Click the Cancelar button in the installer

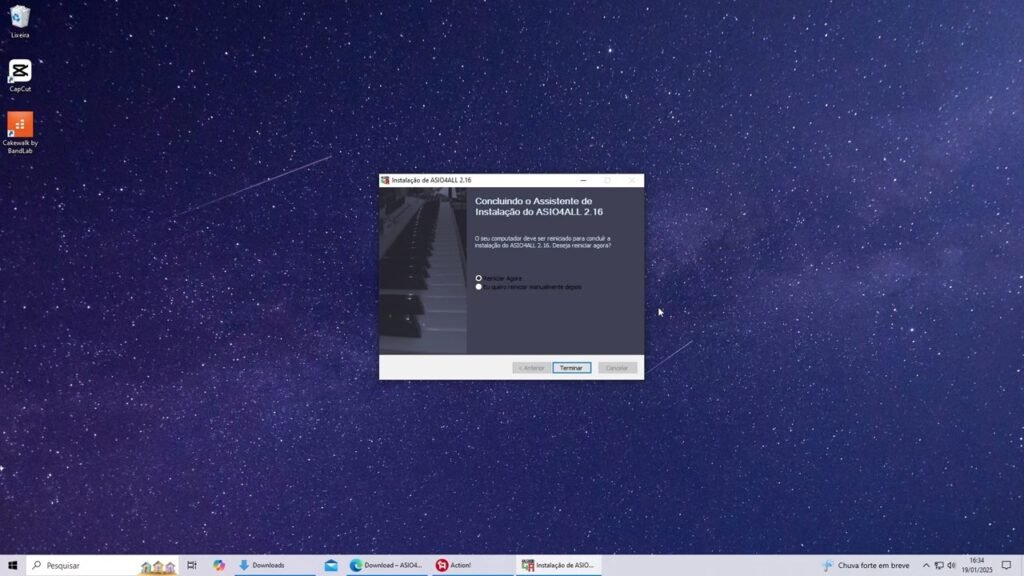pyautogui.click(x=617, y=368)
